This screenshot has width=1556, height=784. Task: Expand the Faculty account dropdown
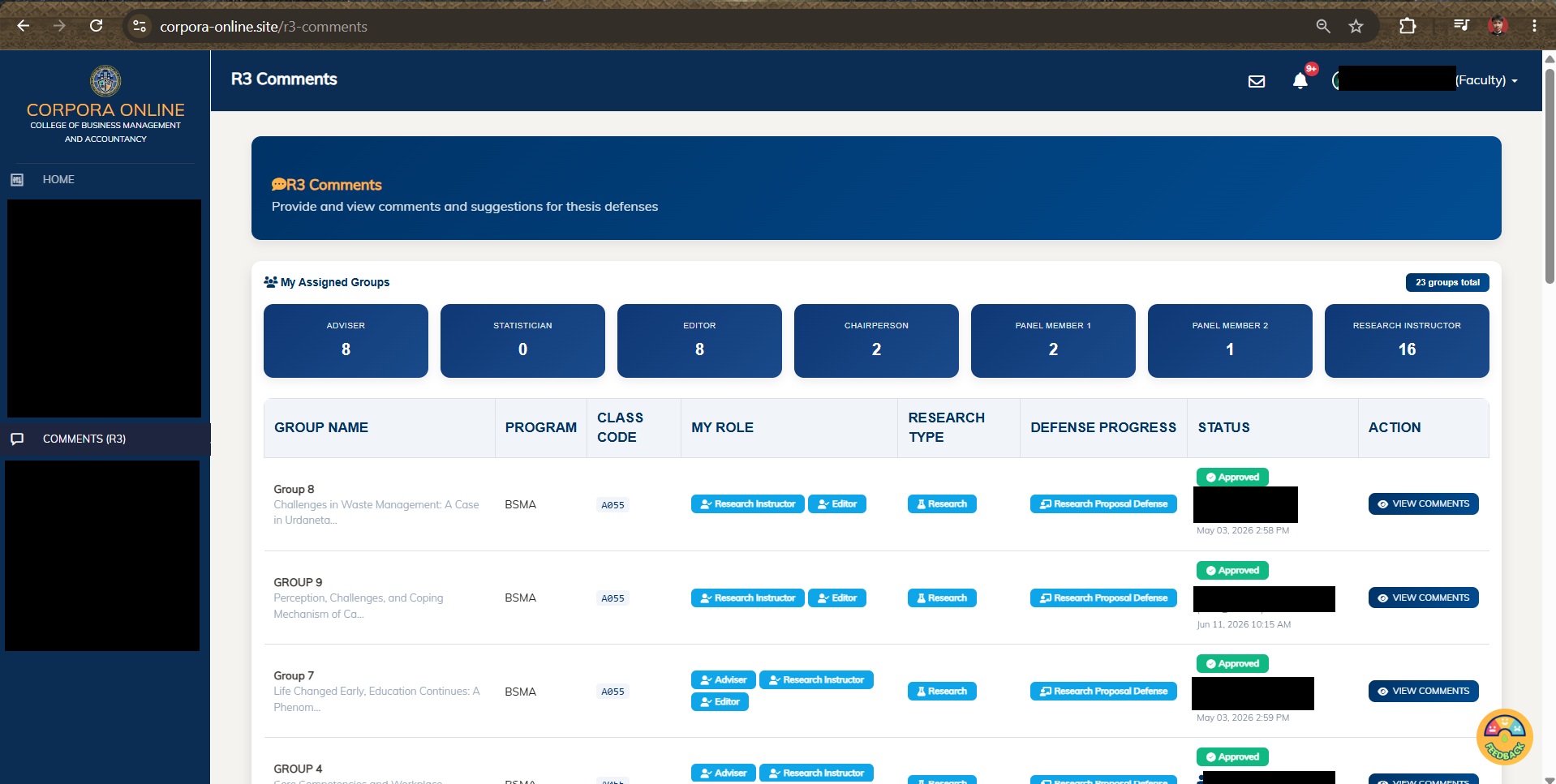[x=1486, y=80]
